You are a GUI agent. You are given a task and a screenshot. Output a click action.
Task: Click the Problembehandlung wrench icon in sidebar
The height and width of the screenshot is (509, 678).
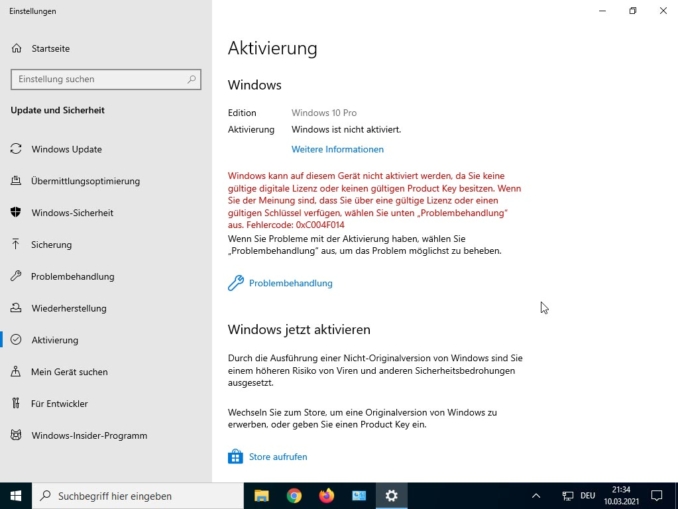pos(16,276)
